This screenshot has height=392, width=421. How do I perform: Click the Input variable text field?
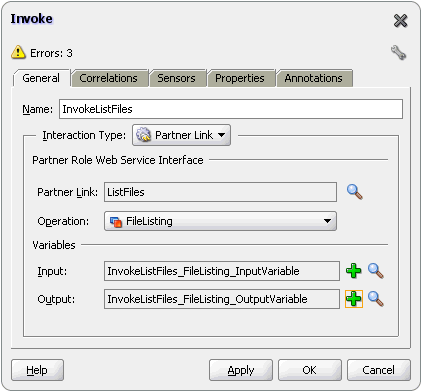(222, 271)
